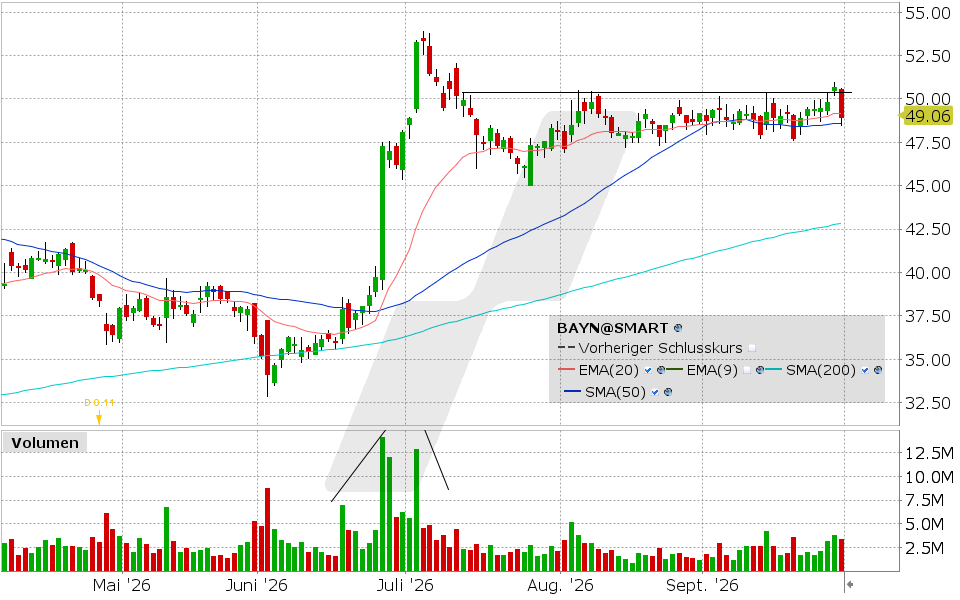Uncheck the SMA(200) checkbox
Viewport: 960px width, 600px height.
tap(865, 370)
